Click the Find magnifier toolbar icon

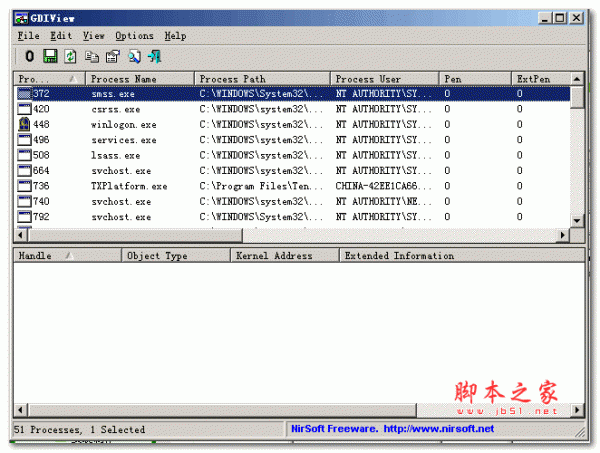click(134, 57)
